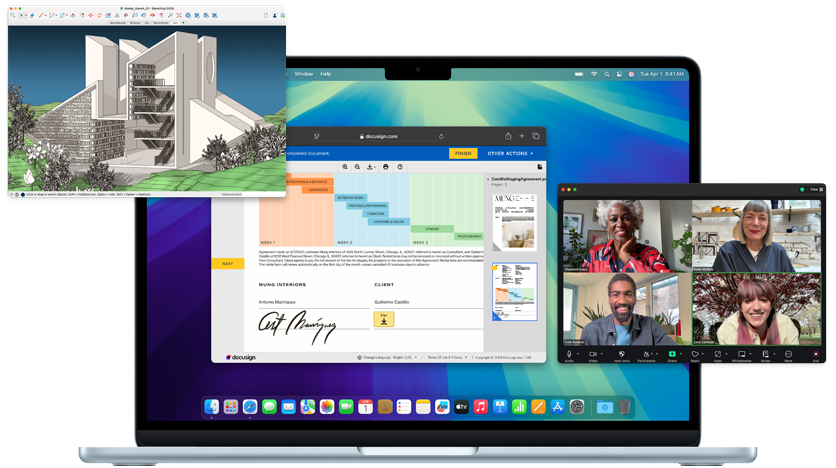Show Safari tab overview icon
Image resolution: width=836 pixels, height=468 pixels.
coord(536,136)
